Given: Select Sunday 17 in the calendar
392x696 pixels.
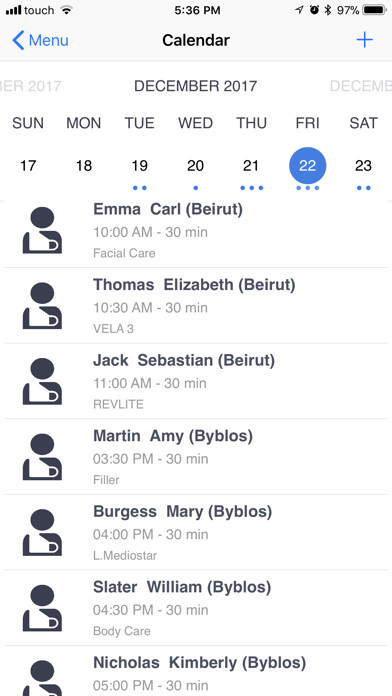Looking at the screenshot, I should pyautogui.click(x=28, y=166).
